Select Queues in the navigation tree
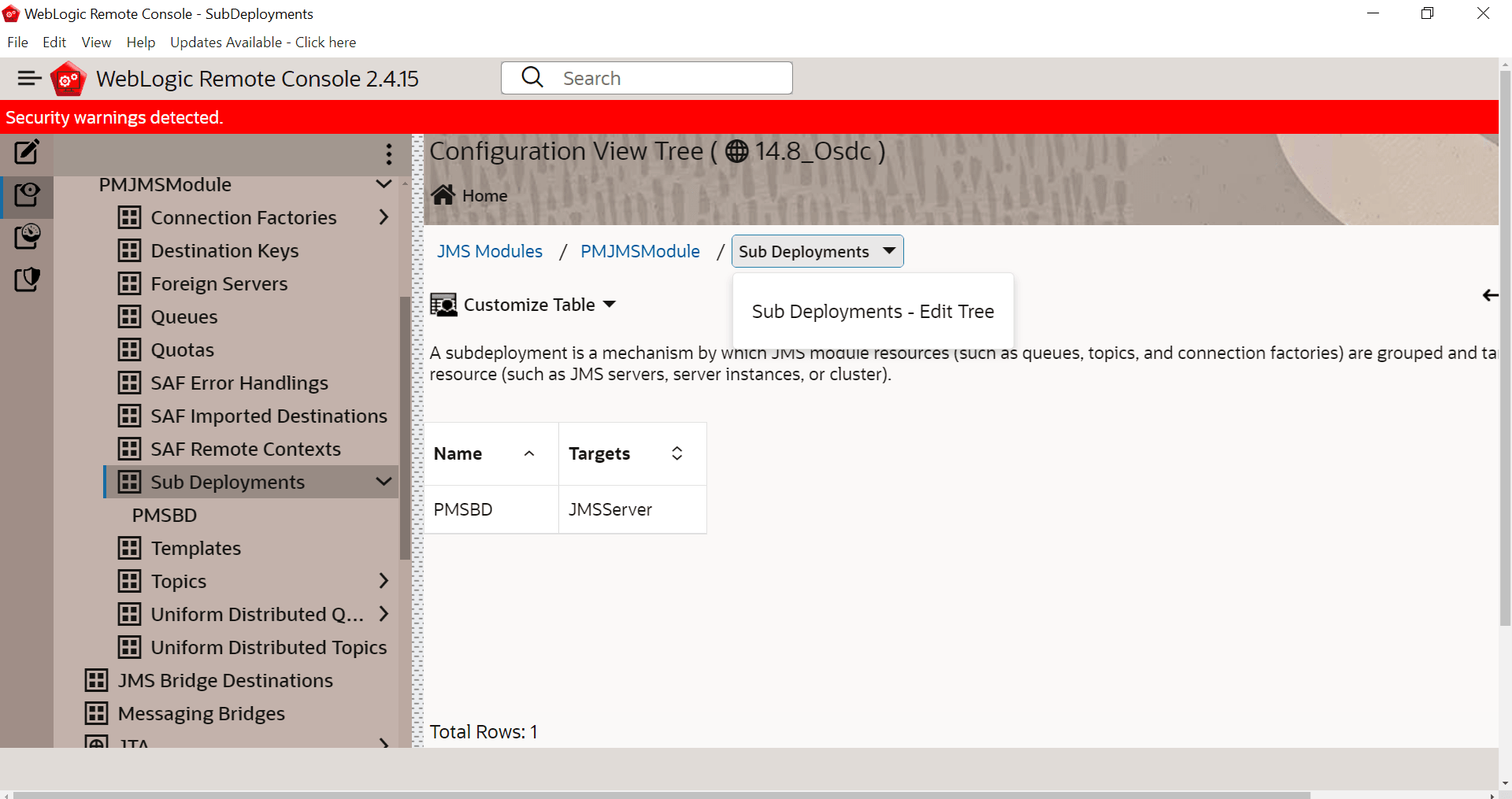1512x799 pixels. (184, 316)
